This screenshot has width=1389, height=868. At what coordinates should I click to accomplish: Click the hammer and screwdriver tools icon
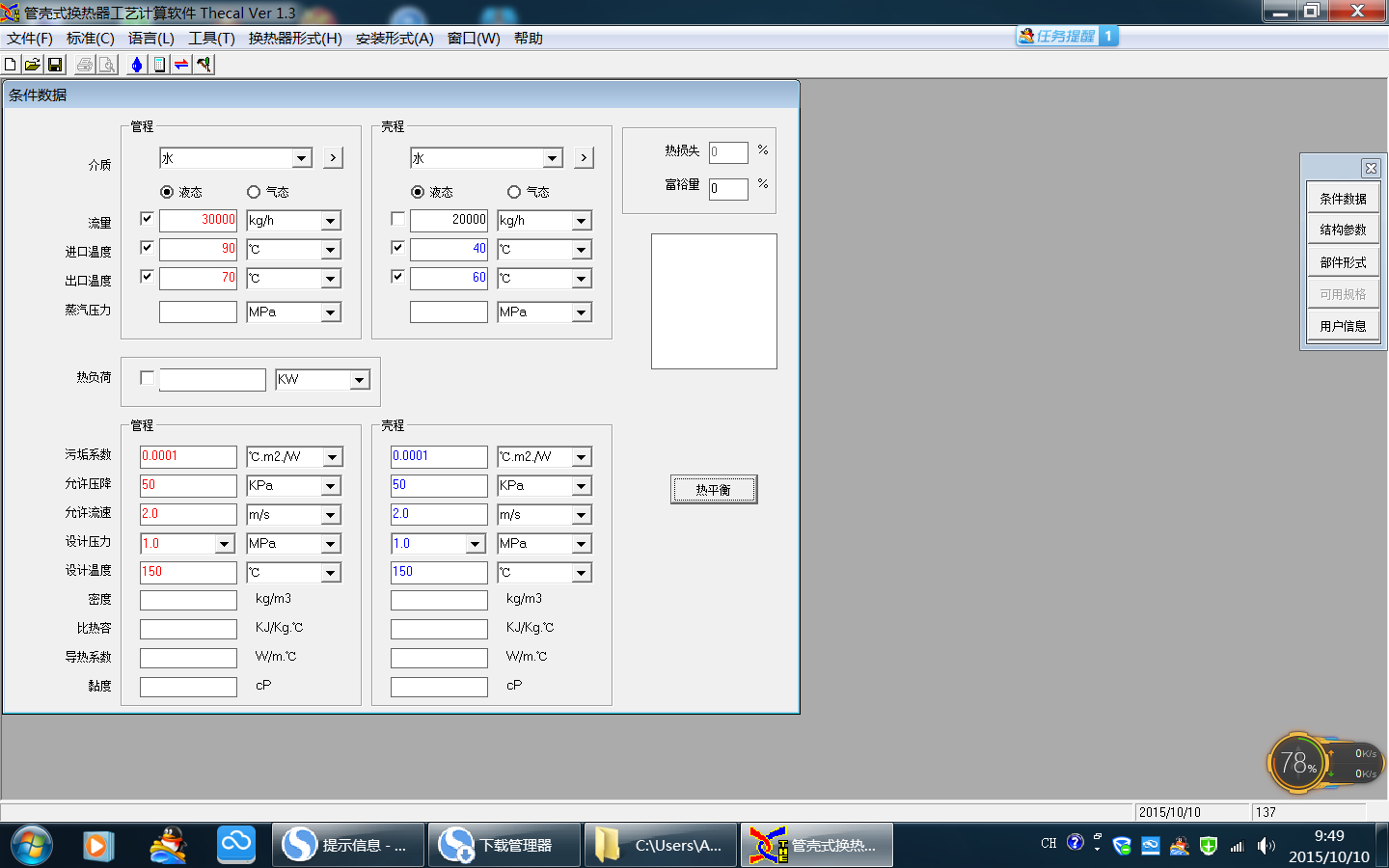(204, 65)
